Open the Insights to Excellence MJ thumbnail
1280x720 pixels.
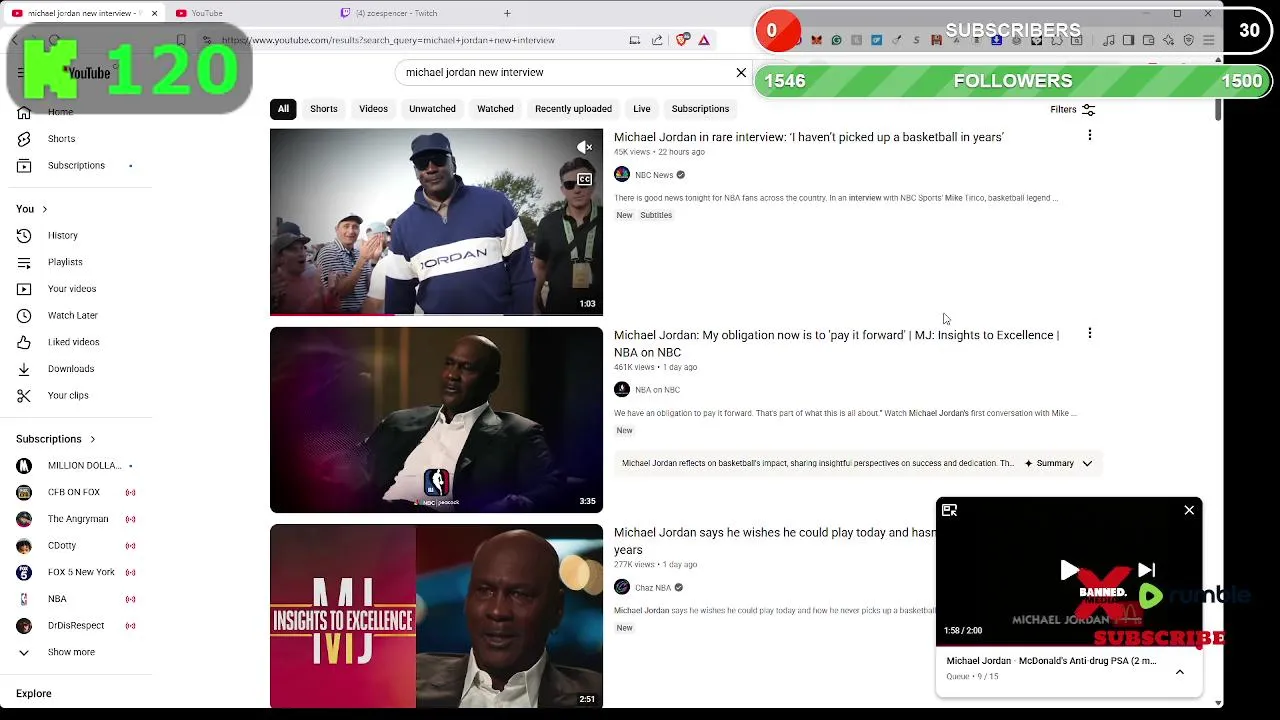(436, 616)
